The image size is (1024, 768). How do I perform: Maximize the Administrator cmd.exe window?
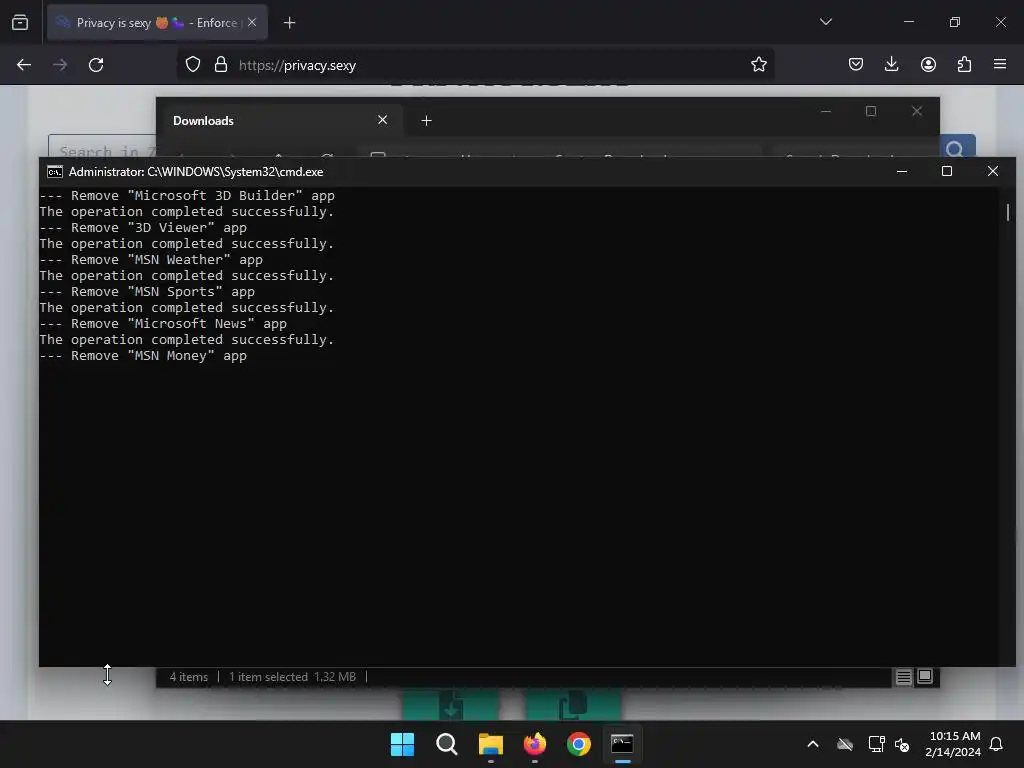pos(947,172)
